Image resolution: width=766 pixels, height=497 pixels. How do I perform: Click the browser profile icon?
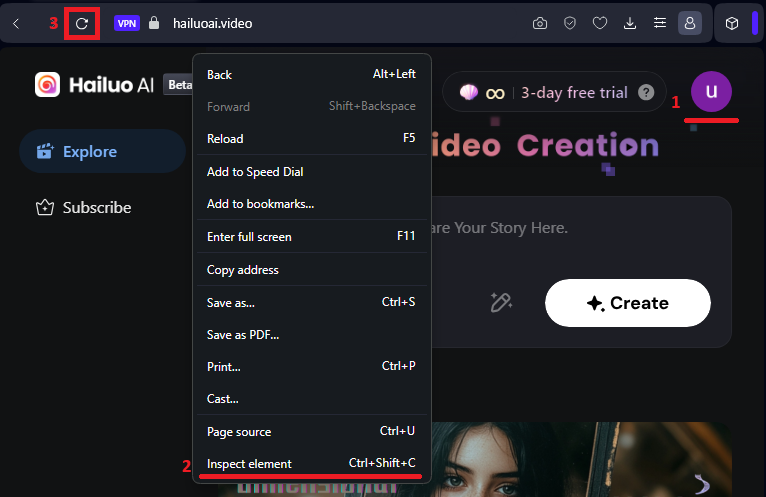pos(690,23)
